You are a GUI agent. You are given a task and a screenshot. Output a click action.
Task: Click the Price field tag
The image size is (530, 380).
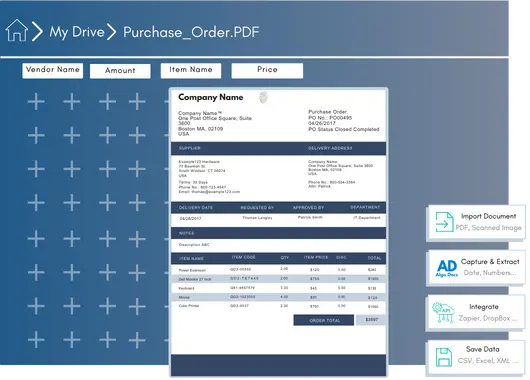tap(267, 71)
